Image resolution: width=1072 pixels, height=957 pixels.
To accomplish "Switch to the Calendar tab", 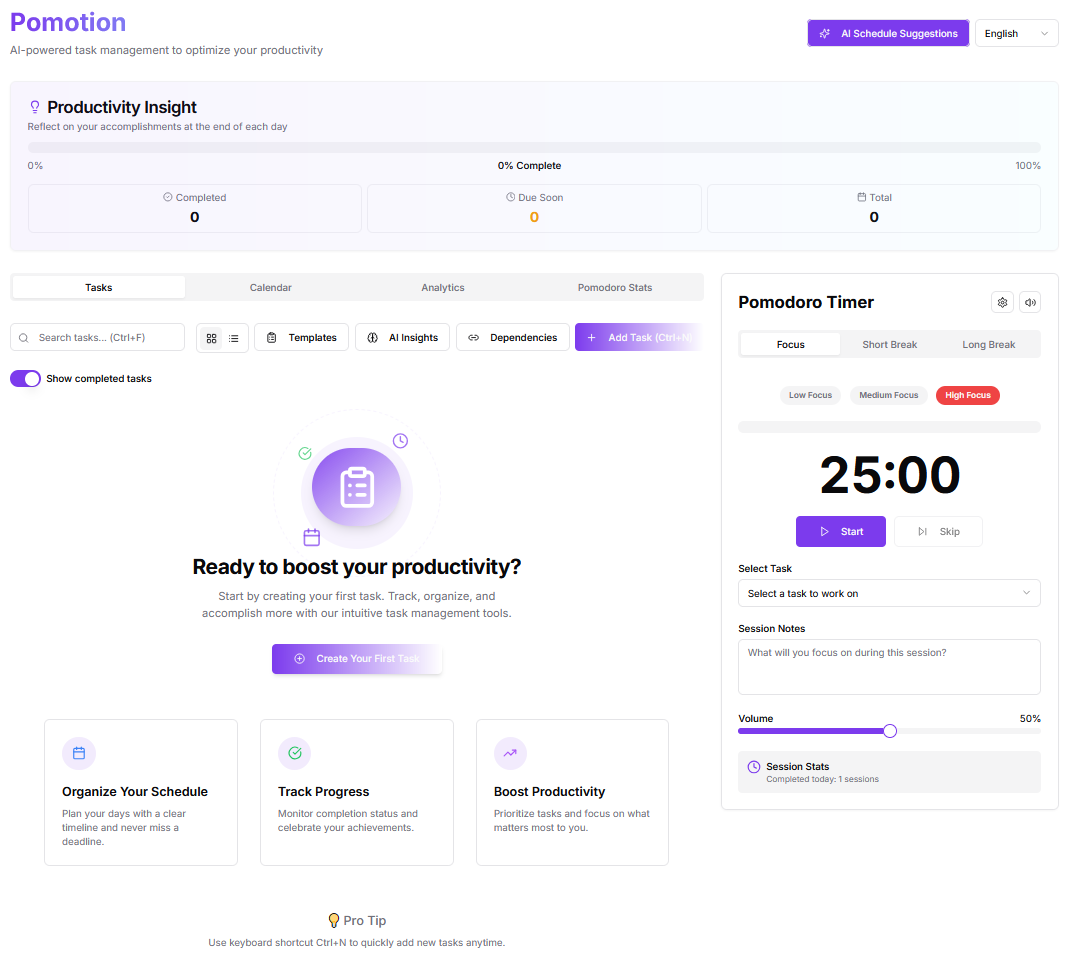I will coord(270,288).
